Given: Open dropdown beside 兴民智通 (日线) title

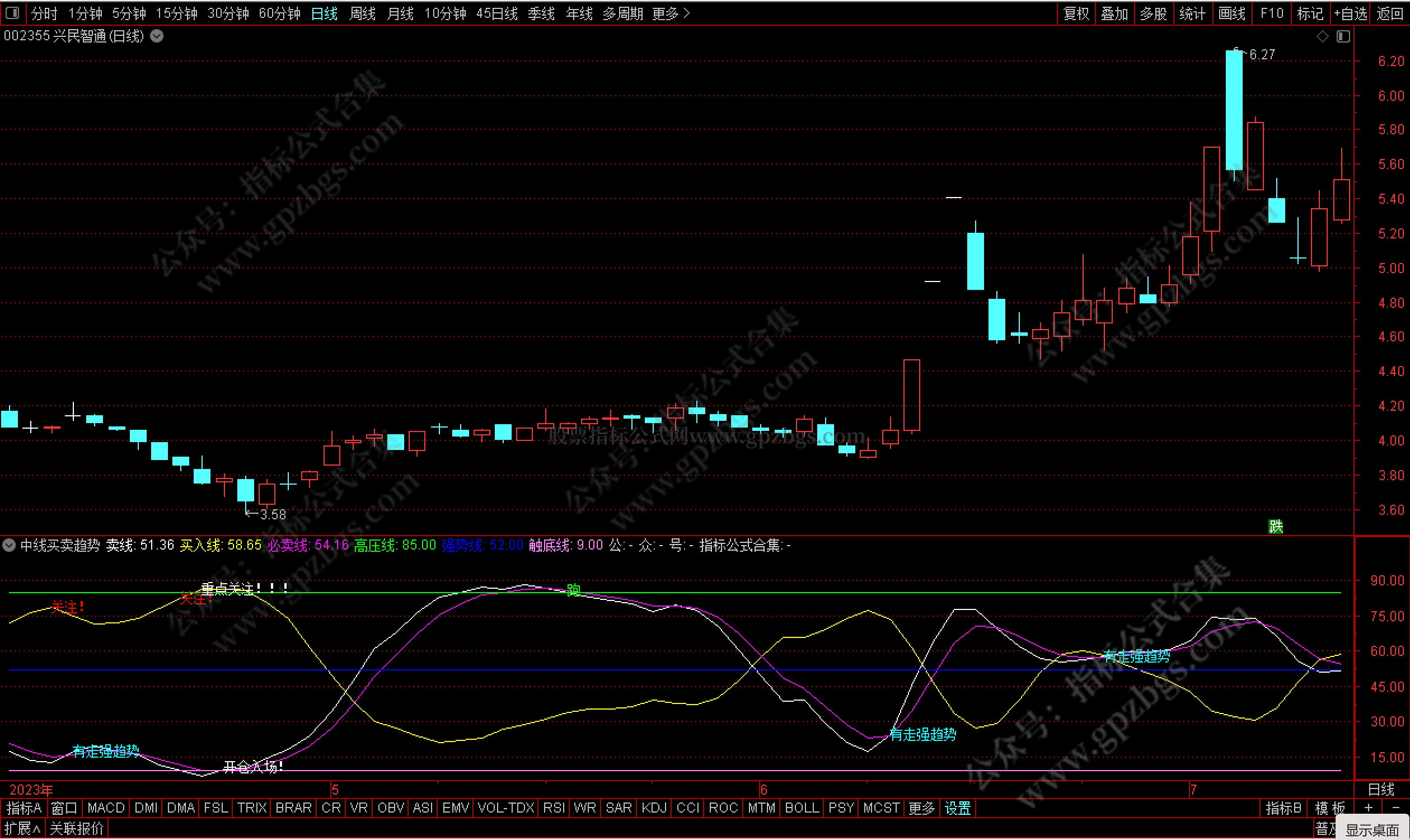Looking at the screenshot, I should point(157,36).
